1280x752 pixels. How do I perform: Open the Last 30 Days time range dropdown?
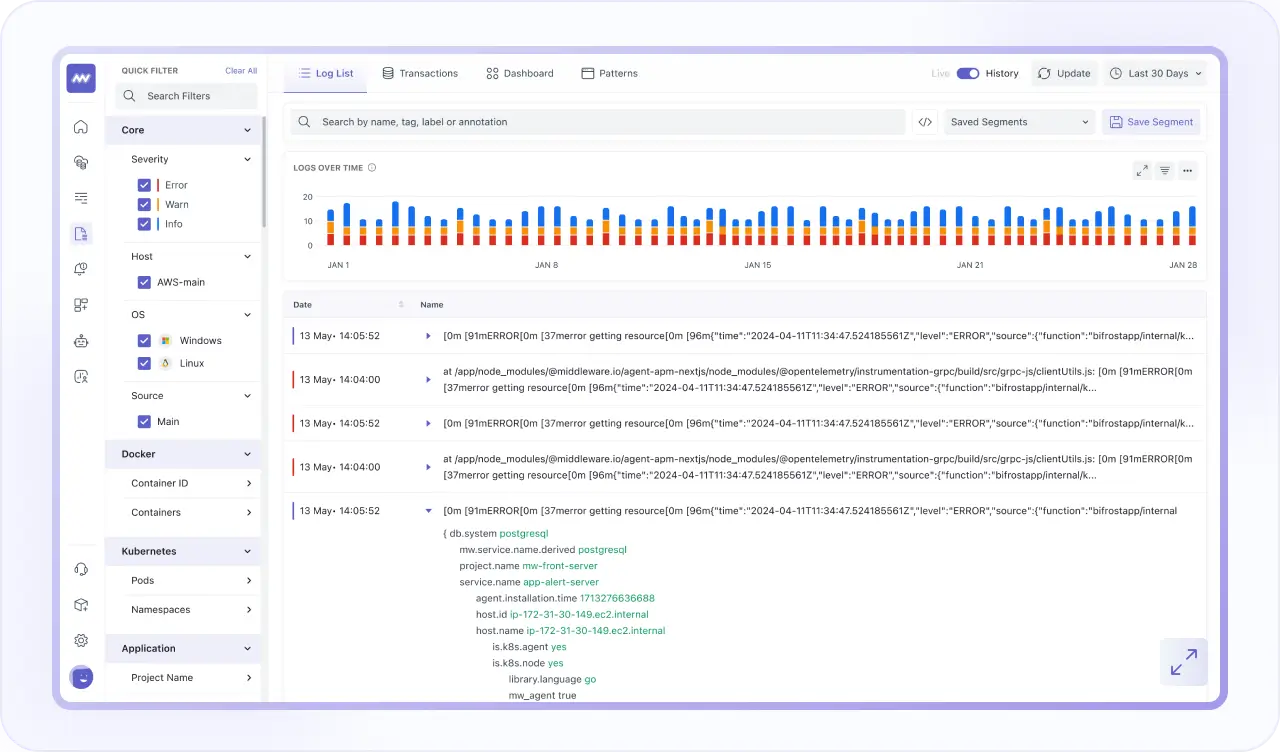1155,73
